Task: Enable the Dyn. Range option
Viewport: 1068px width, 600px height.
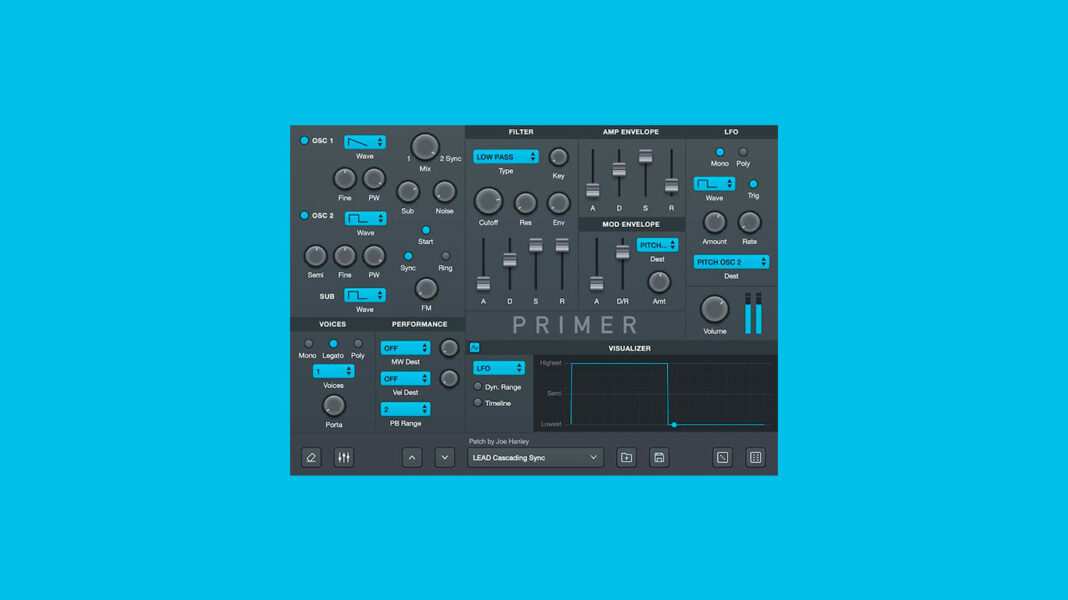Action: [477, 387]
